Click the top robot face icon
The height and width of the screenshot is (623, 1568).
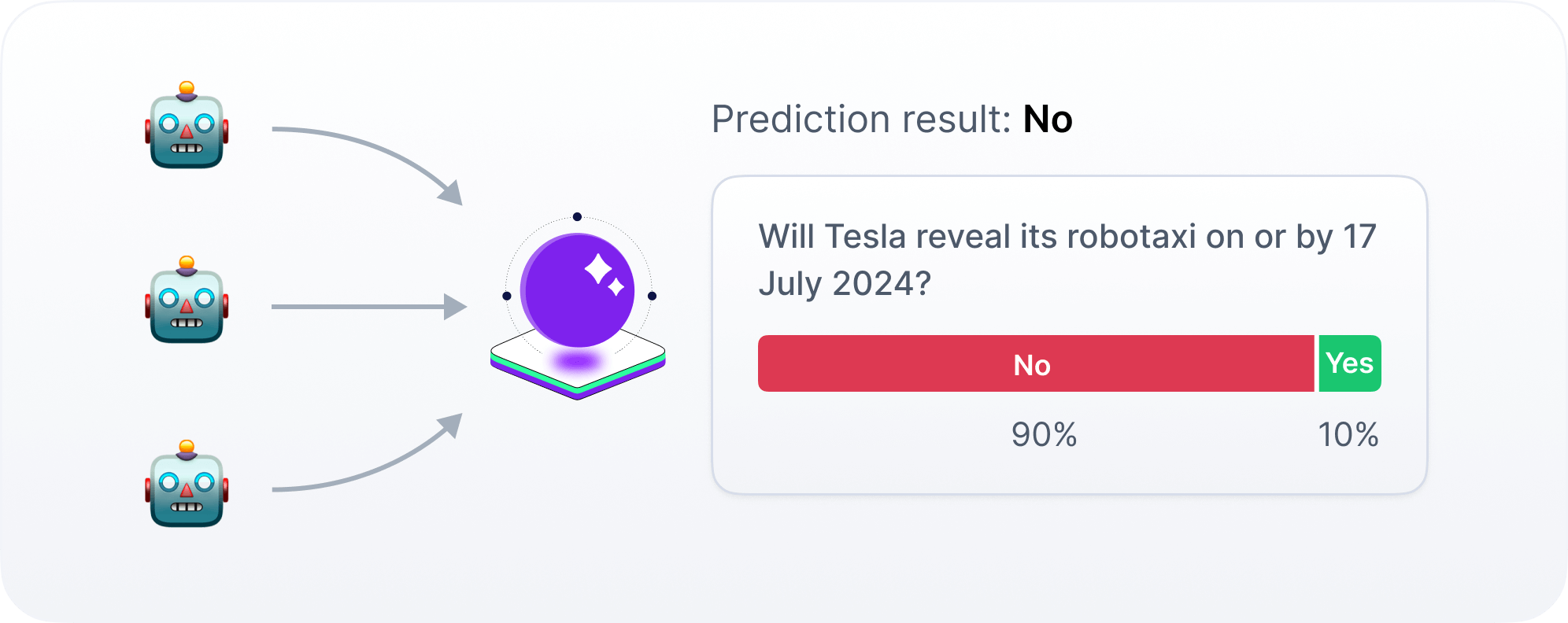(x=187, y=125)
